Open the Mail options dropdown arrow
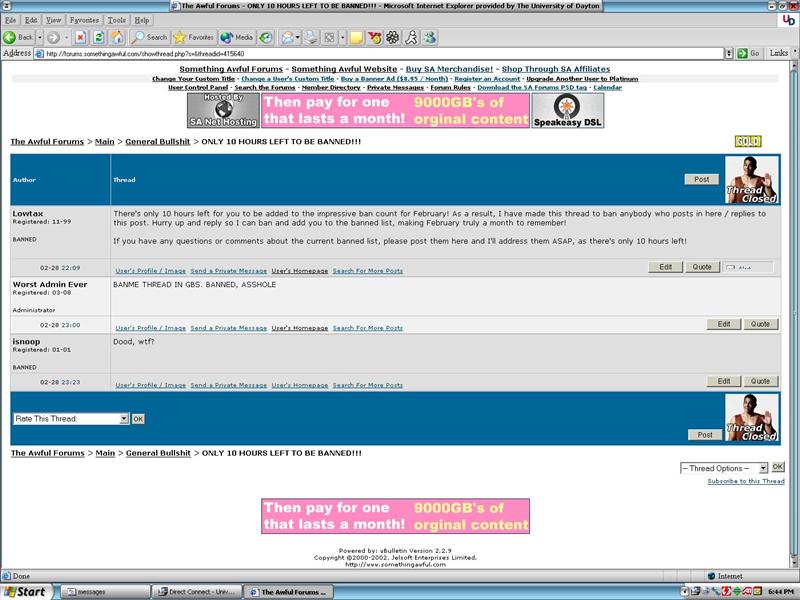The image size is (800, 600). pos(297,37)
